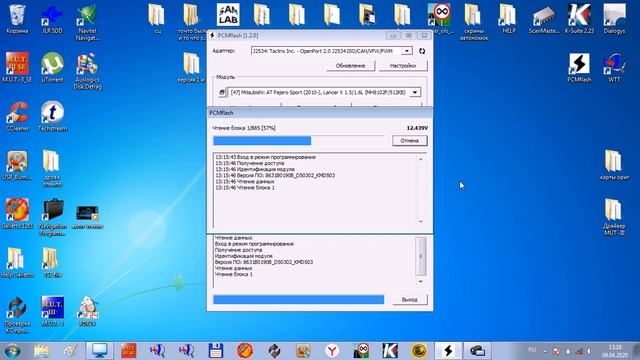Click the RU language indicator in the tray

point(532,350)
